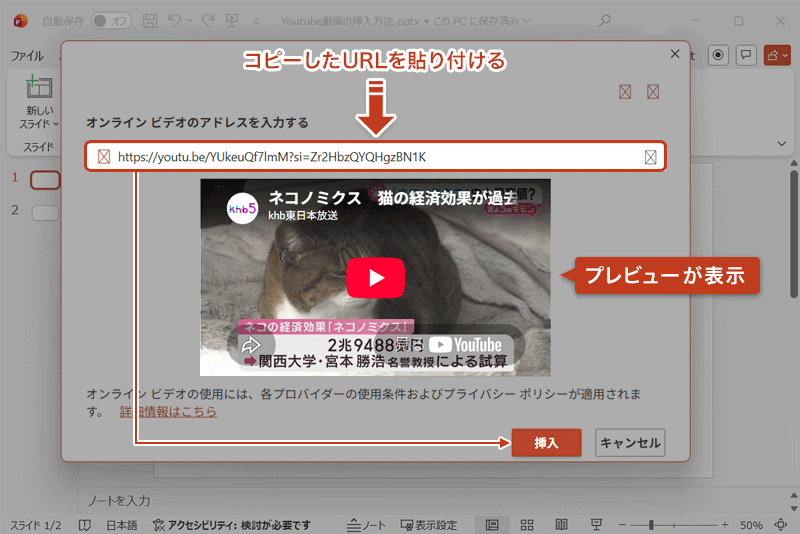This screenshot has width=800, height=534.
Task: Select slide 1 thumbnail
Action: (x=45, y=180)
